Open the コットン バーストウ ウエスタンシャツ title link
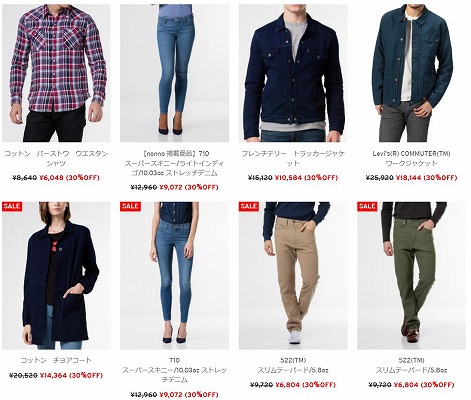471x400 pixels. tap(56, 158)
